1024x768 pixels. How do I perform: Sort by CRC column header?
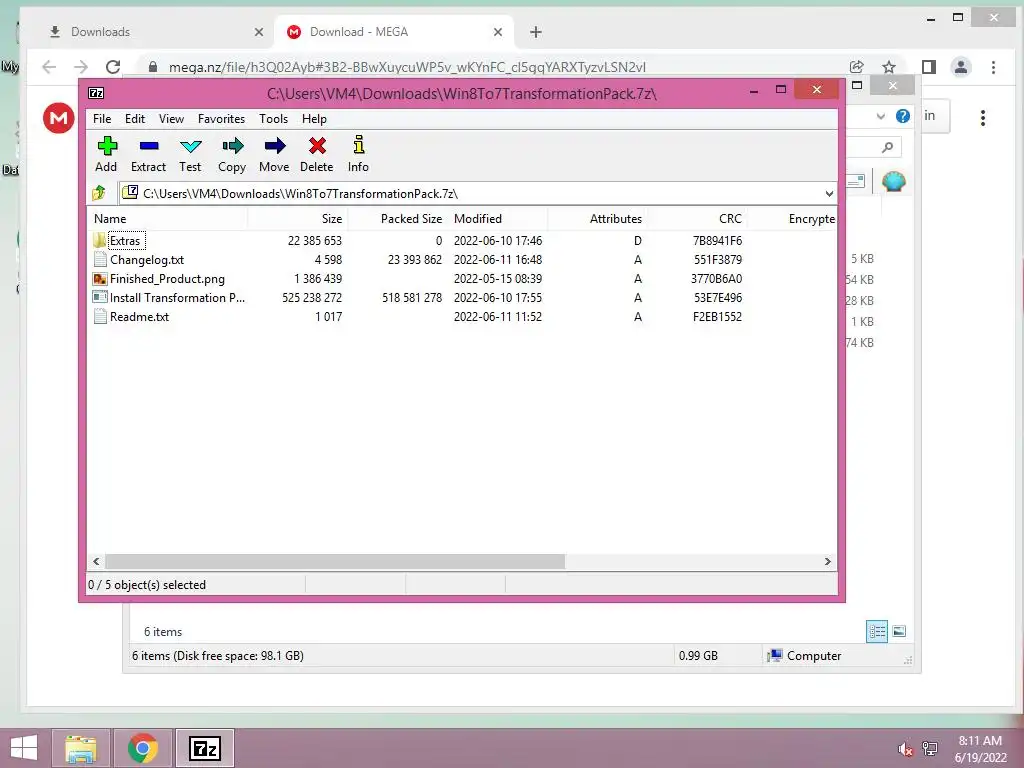click(697, 219)
